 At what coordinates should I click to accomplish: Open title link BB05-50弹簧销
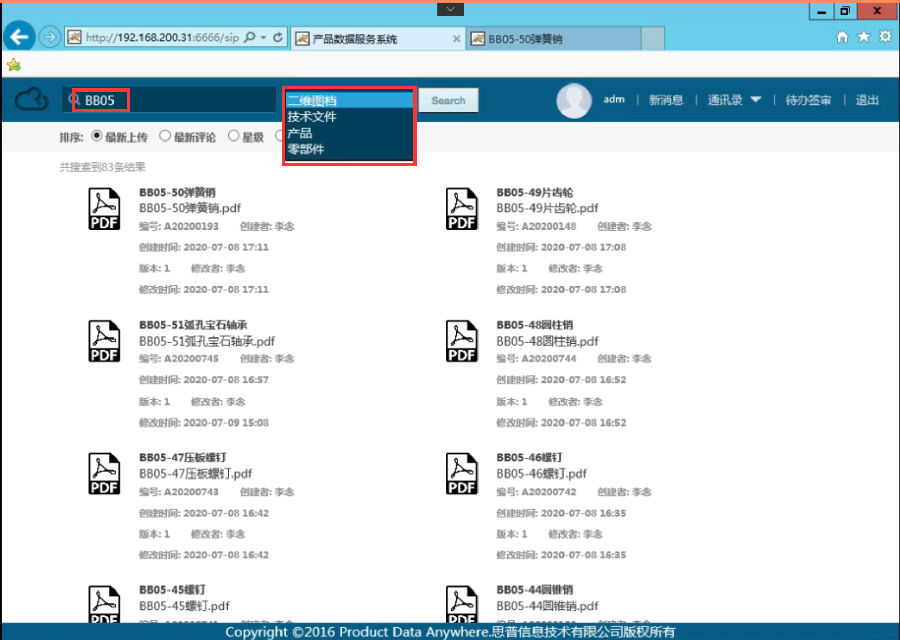177,192
